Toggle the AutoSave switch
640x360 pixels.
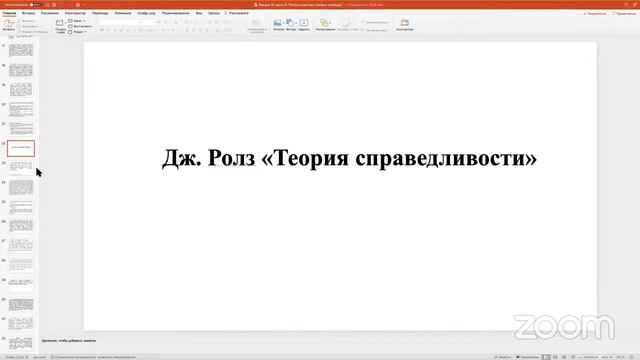(36, 5)
